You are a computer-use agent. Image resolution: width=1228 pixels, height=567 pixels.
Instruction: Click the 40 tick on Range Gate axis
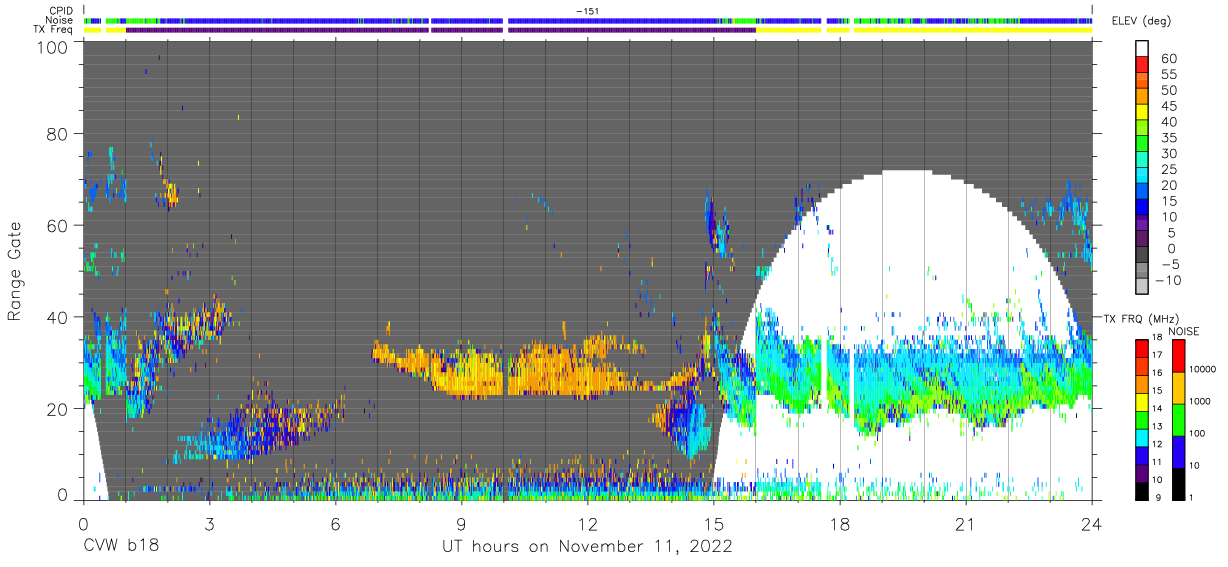pyautogui.click(x=58, y=317)
